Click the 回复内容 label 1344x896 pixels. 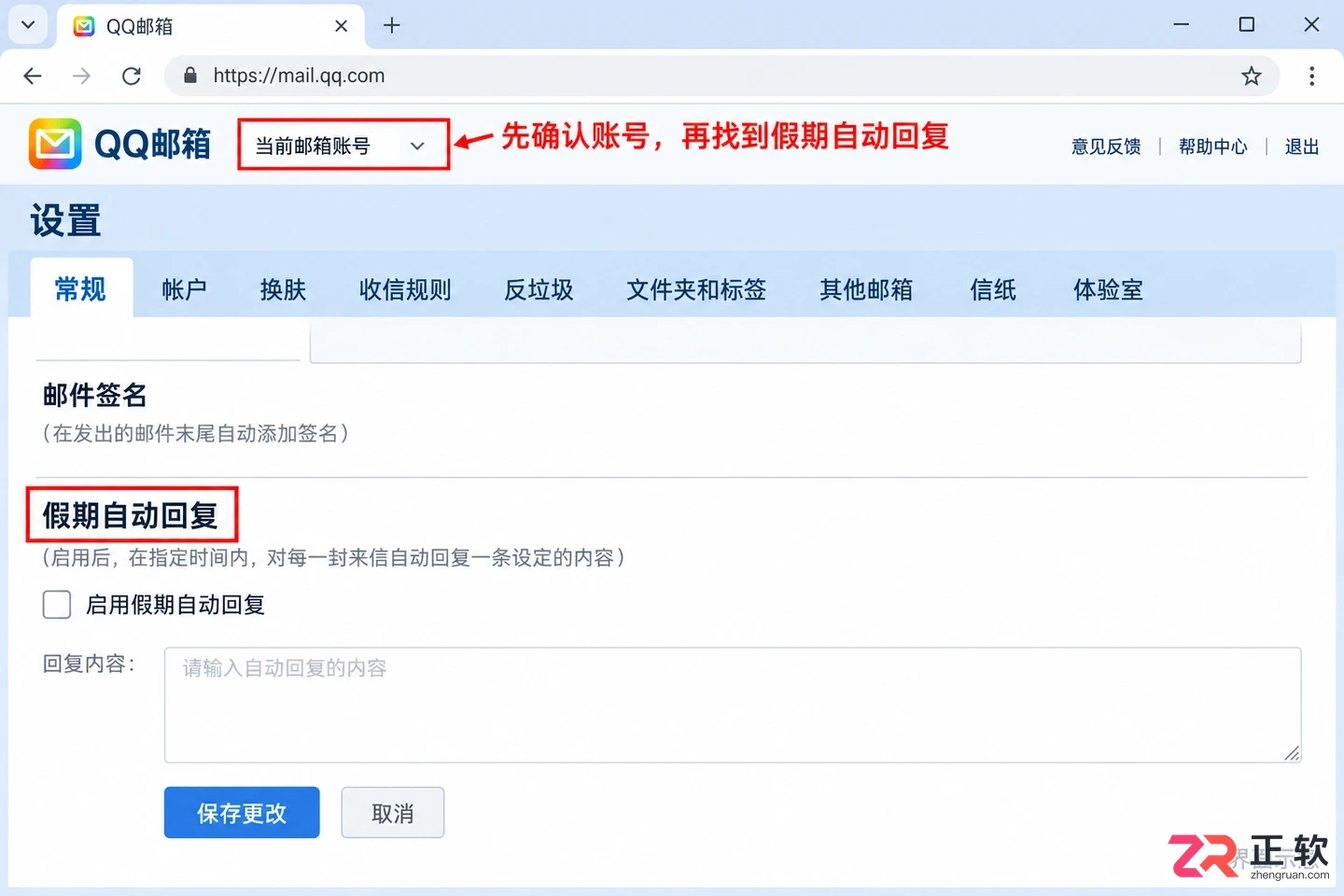click(90, 664)
